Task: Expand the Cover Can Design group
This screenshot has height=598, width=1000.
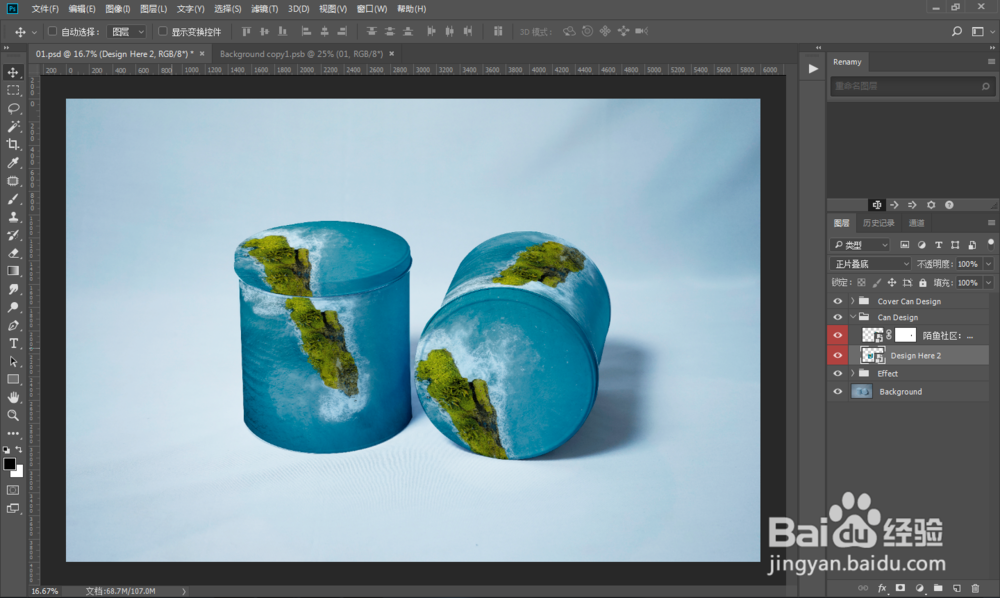Action: pyautogui.click(x=853, y=301)
